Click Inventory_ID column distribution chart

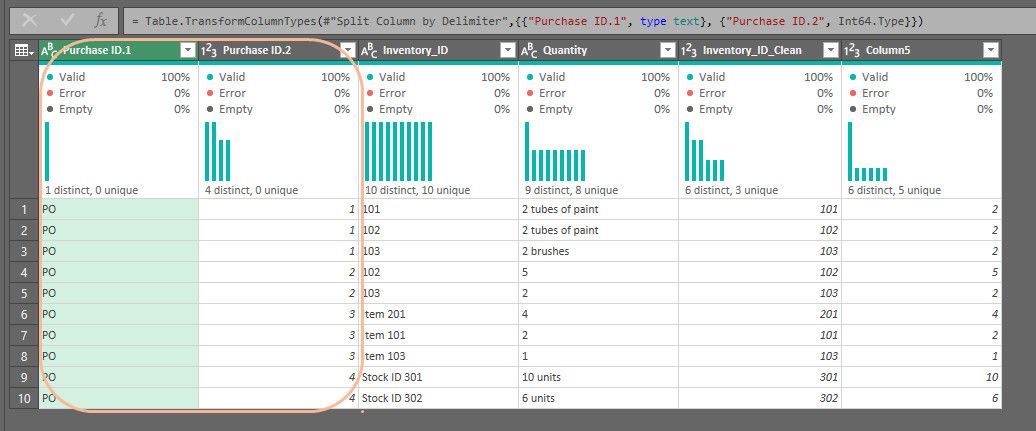point(398,151)
